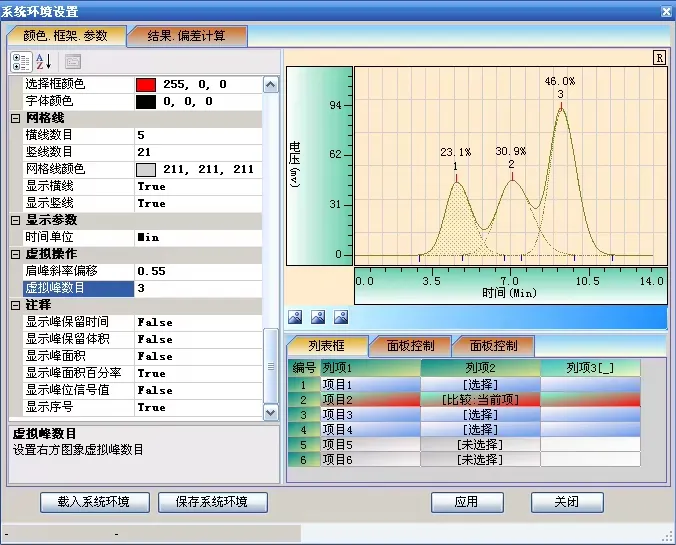Select the 列表框 tab

(326, 346)
